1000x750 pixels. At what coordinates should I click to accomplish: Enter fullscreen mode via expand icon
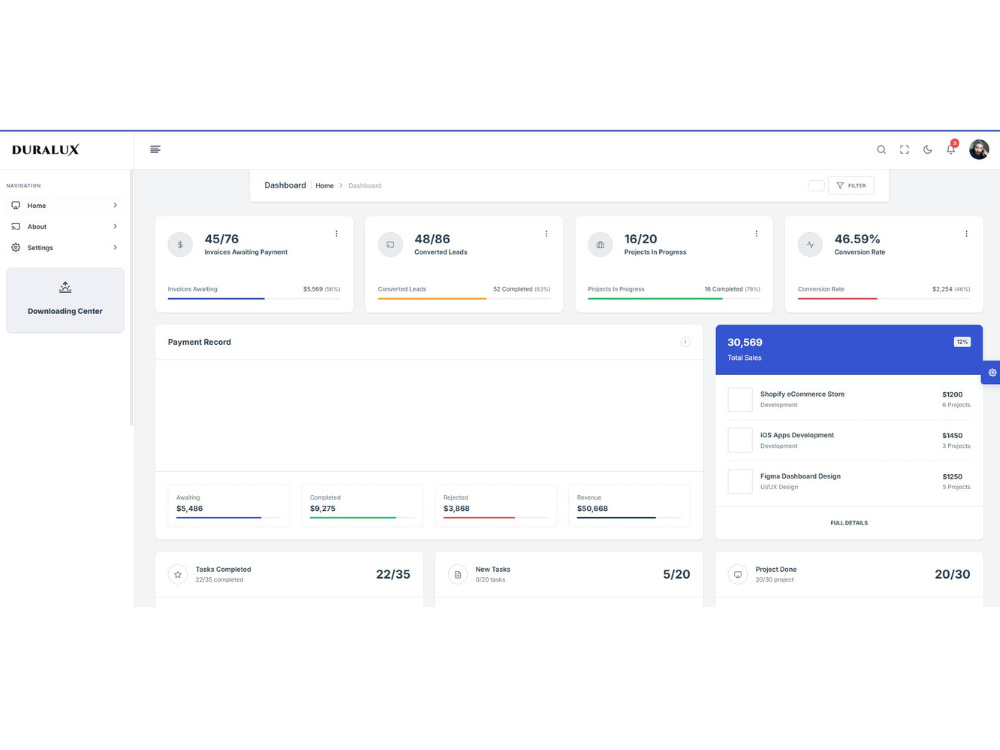click(904, 150)
